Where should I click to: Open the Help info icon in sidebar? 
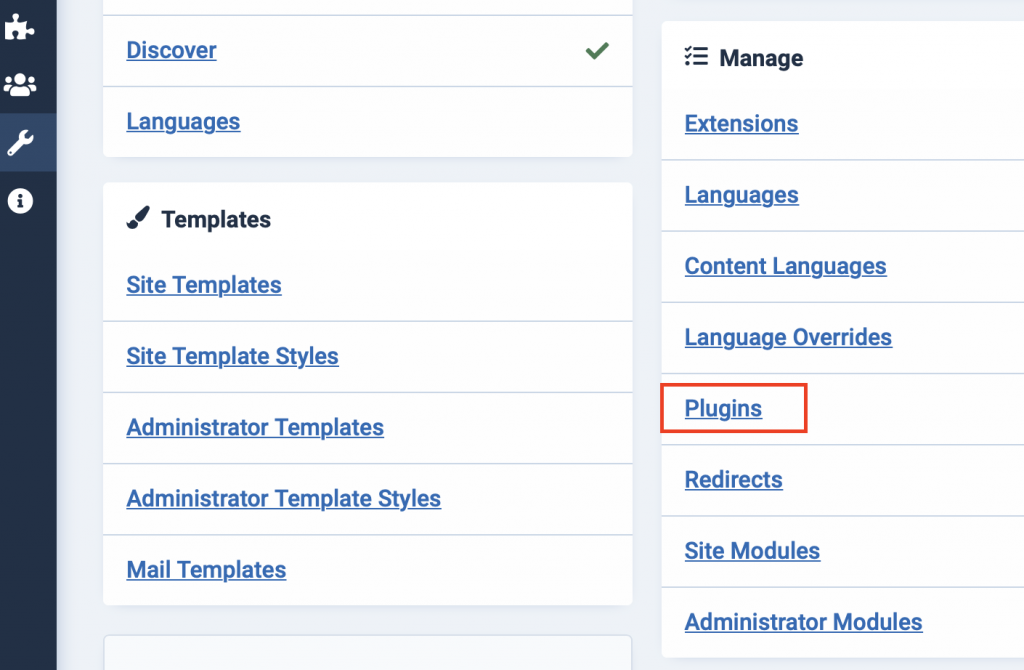tap(20, 201)
